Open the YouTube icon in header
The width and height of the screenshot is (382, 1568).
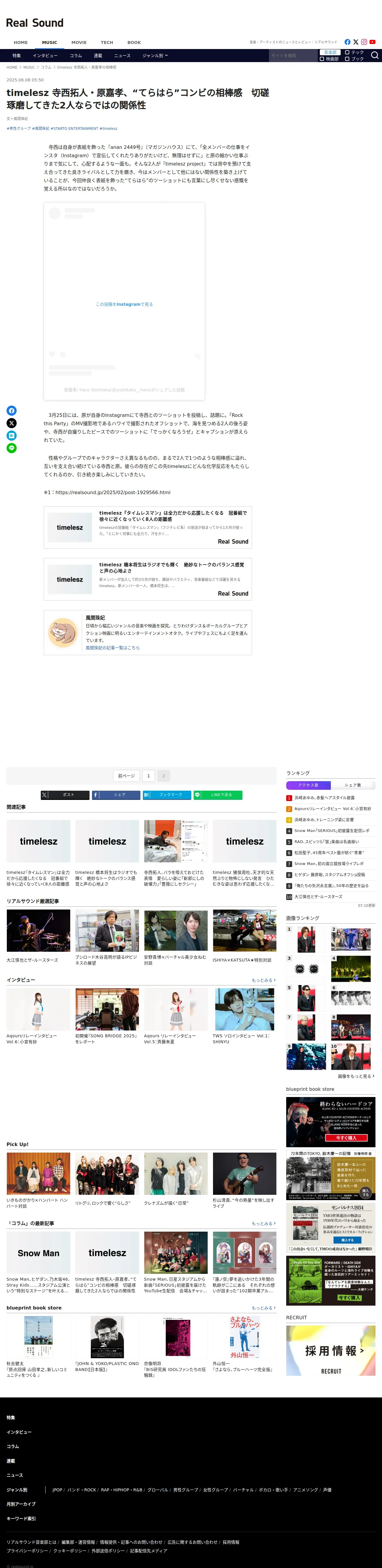coord(372,42)
